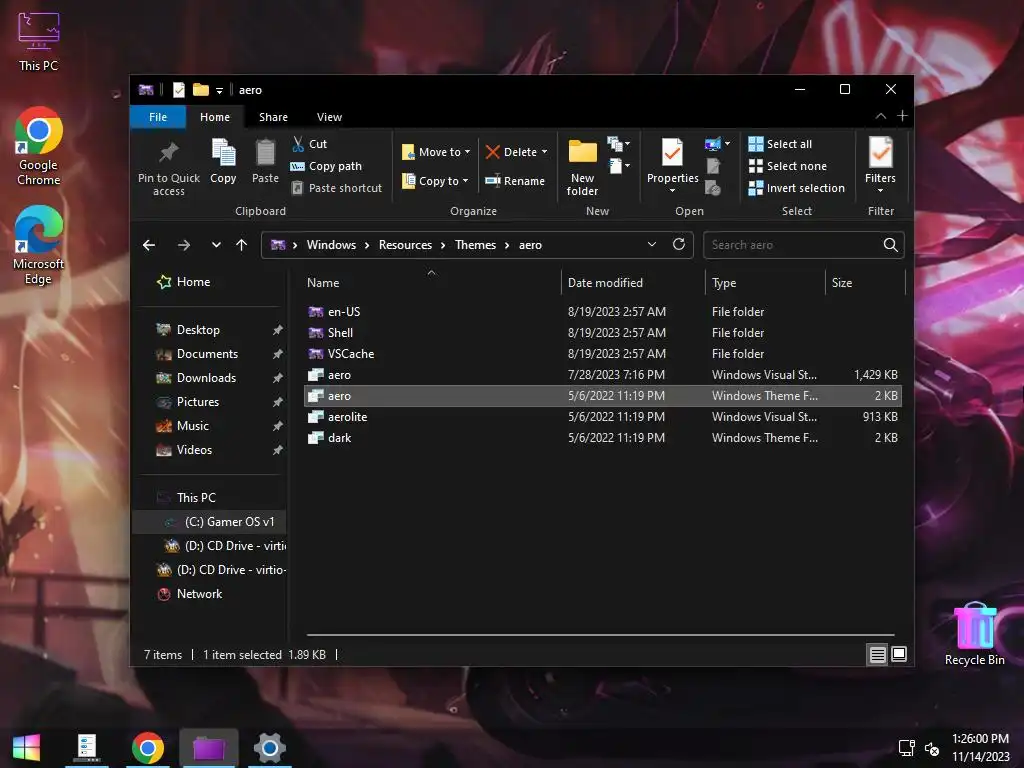
Task: Click the properties icon in title bar
Action: (179, 90)
